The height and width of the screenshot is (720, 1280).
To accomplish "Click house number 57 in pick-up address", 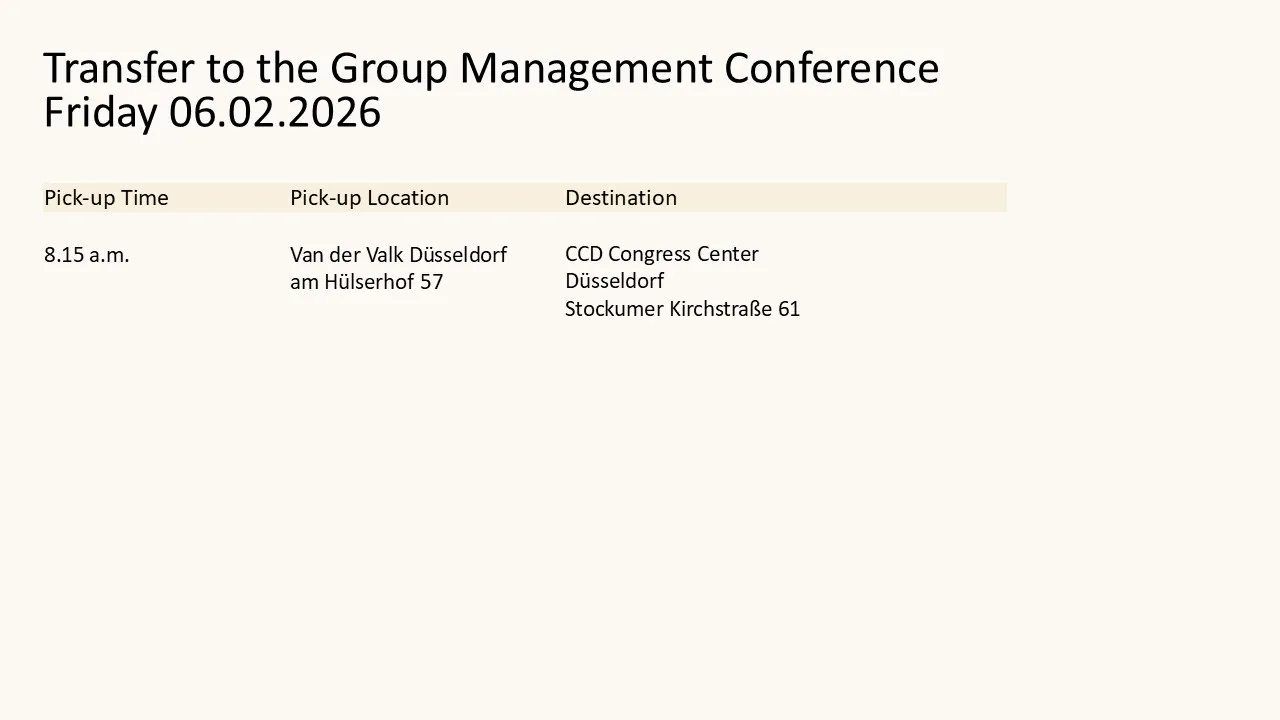I will click(431, 282).
